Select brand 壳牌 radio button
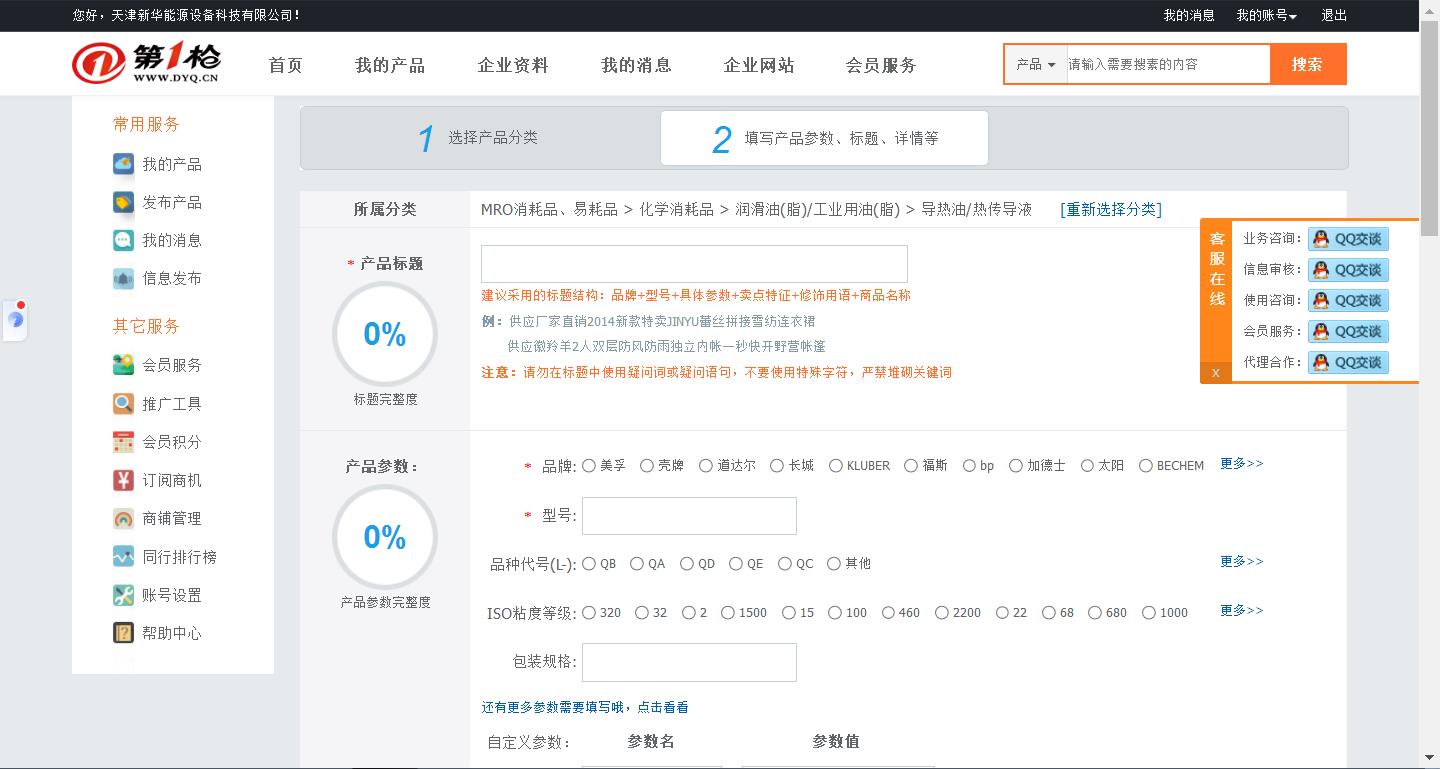This screenshot has width=1440, height=769. [647, 465]
